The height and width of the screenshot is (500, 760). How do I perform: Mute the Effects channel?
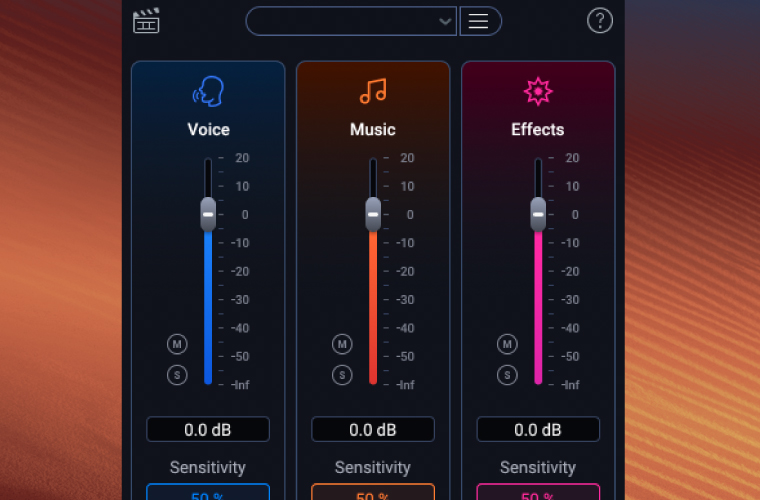[x=507, y=344]
